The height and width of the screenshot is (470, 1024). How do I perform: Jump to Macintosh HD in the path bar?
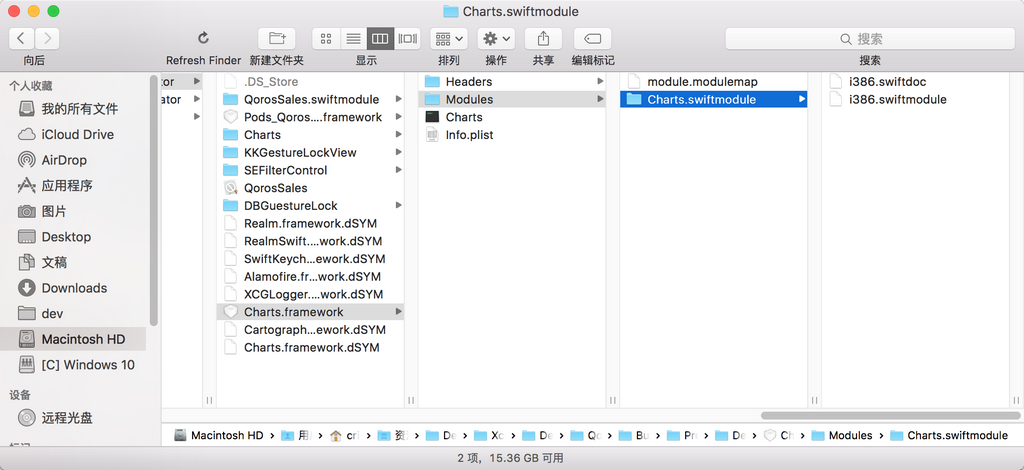219,435
